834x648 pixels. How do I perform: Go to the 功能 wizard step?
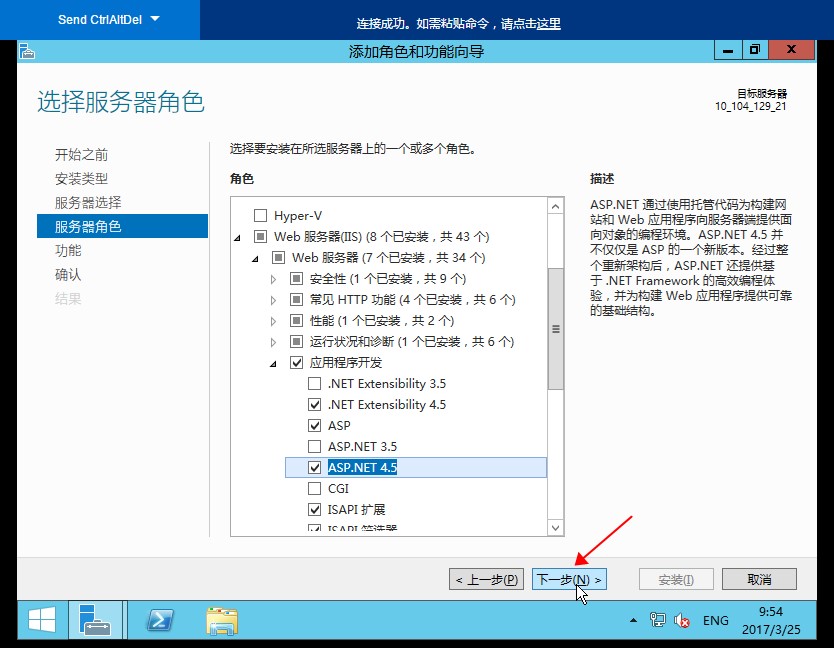68,251
